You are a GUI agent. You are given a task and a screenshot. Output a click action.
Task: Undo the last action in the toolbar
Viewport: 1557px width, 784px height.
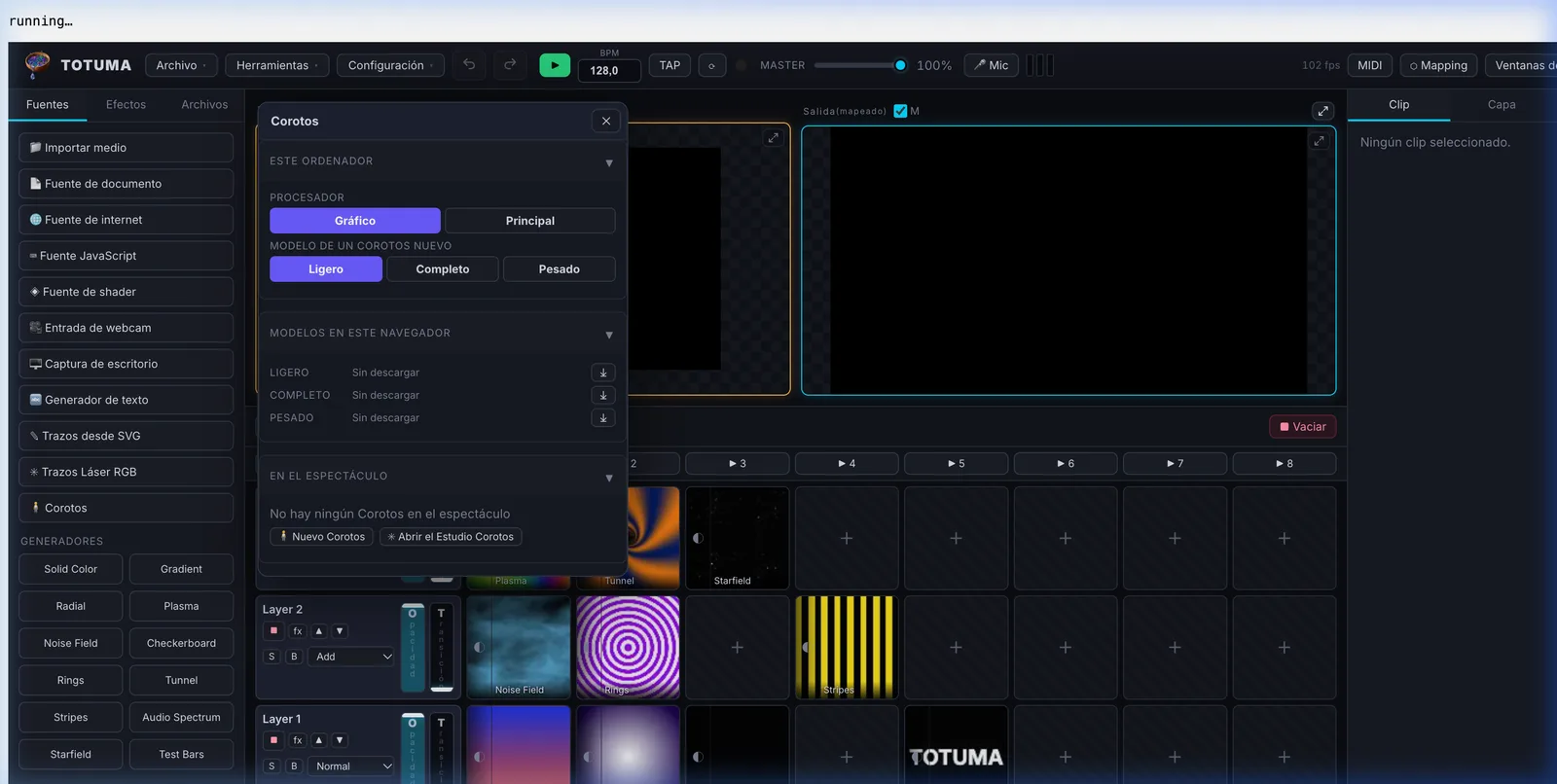[469, 65]
